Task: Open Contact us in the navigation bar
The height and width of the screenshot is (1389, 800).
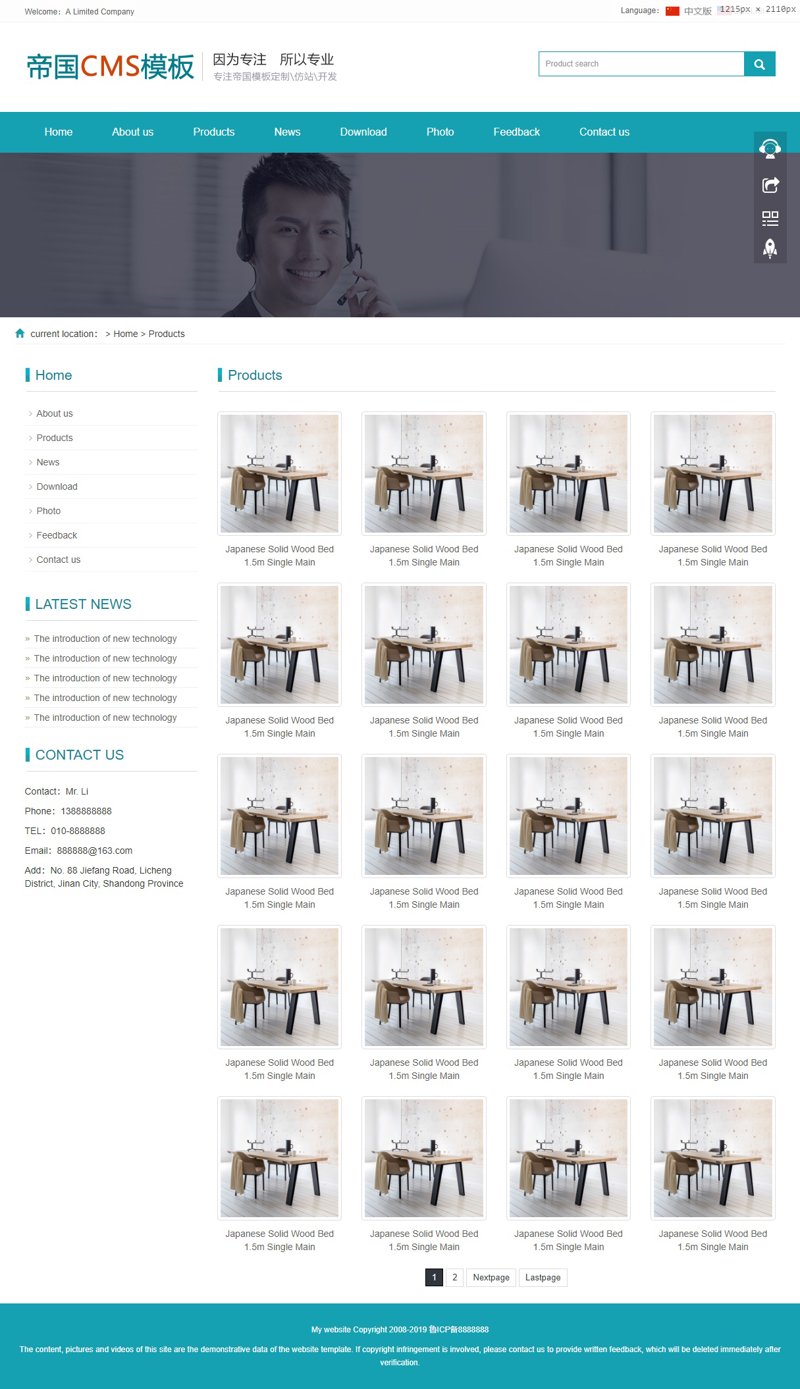Action: 604,132
